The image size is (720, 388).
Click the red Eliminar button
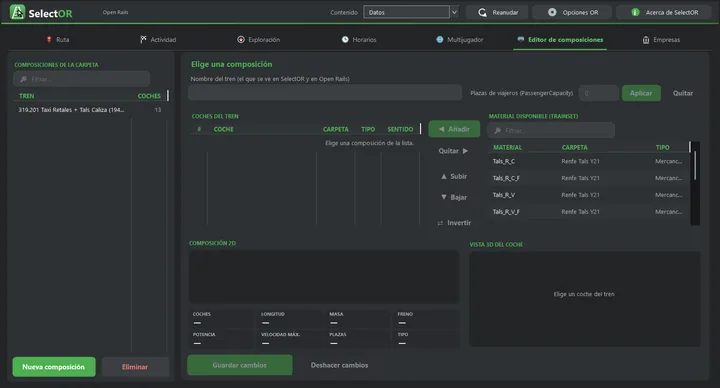click(135, 367)
